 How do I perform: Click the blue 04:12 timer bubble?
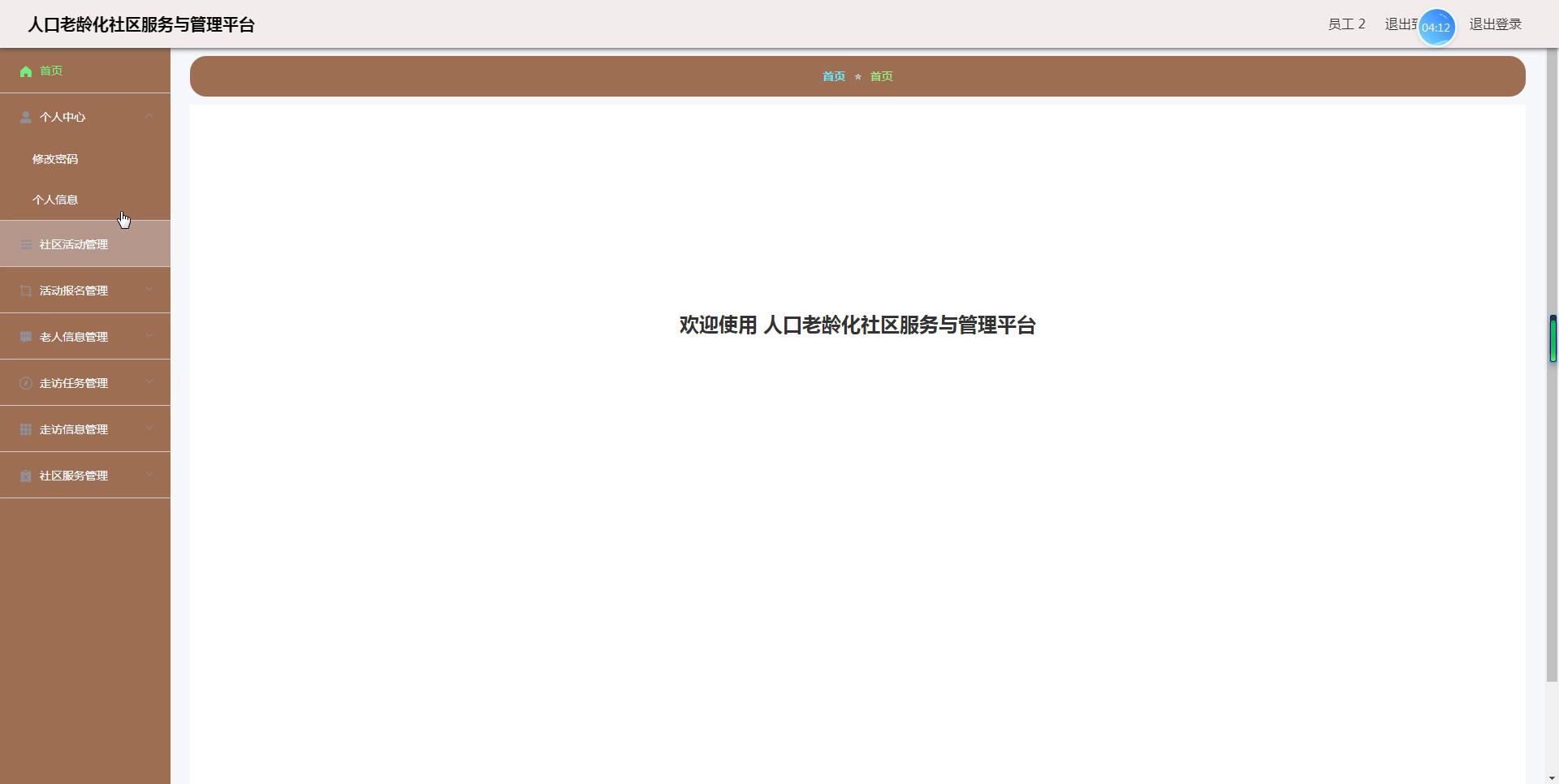(1436, 28)
